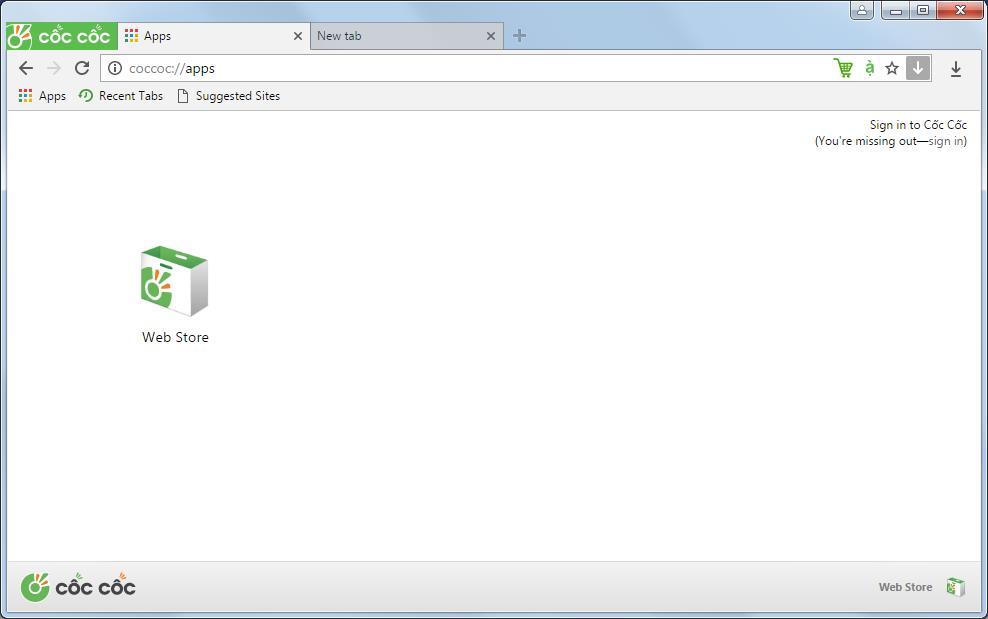Select the Apps tab
988x619 pixels.
(x=200, y=35)
